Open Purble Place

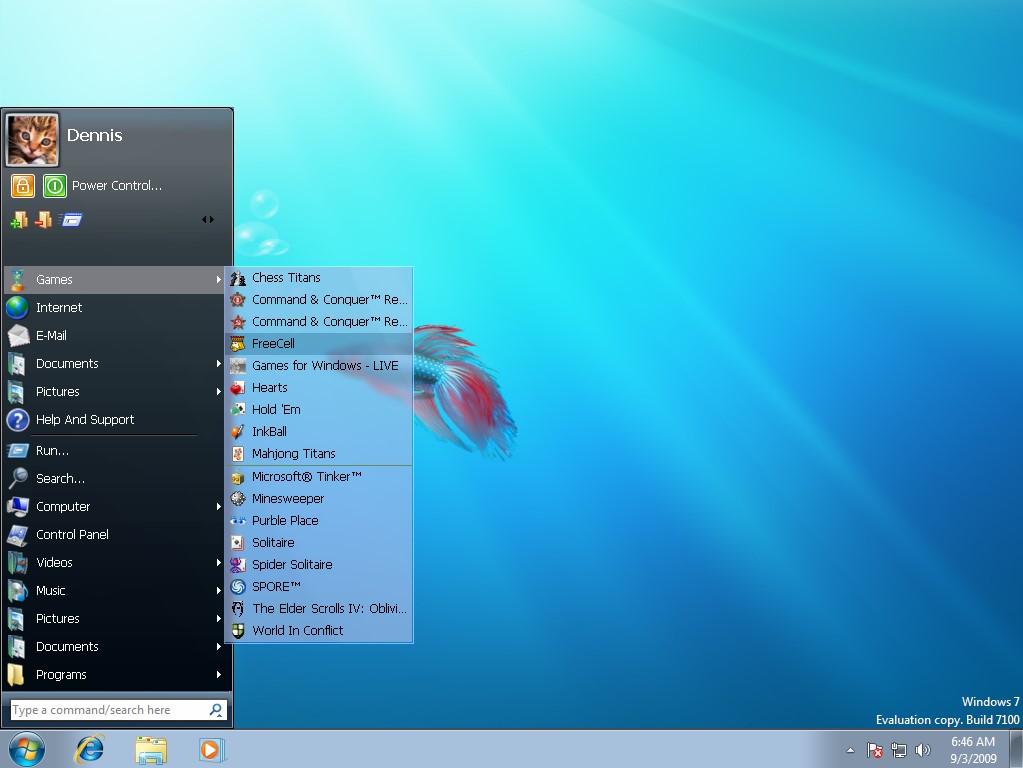click(x=283, y=520)
